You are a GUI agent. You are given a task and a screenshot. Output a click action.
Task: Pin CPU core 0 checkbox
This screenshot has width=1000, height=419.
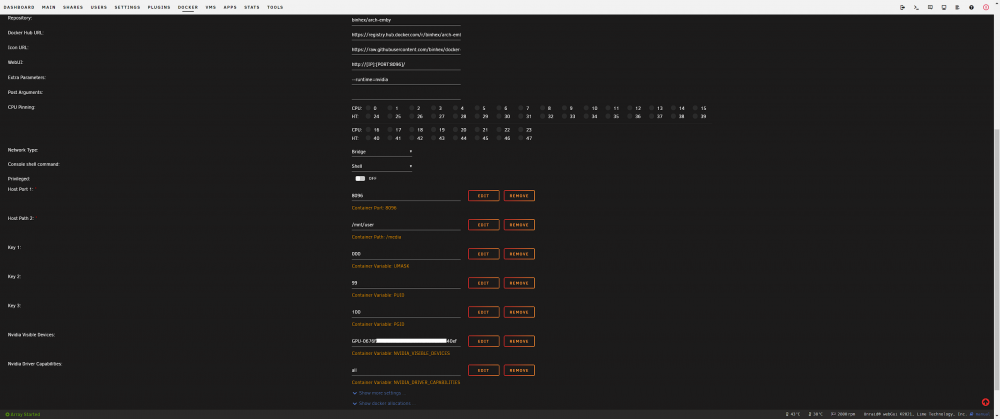coord(368,108)
